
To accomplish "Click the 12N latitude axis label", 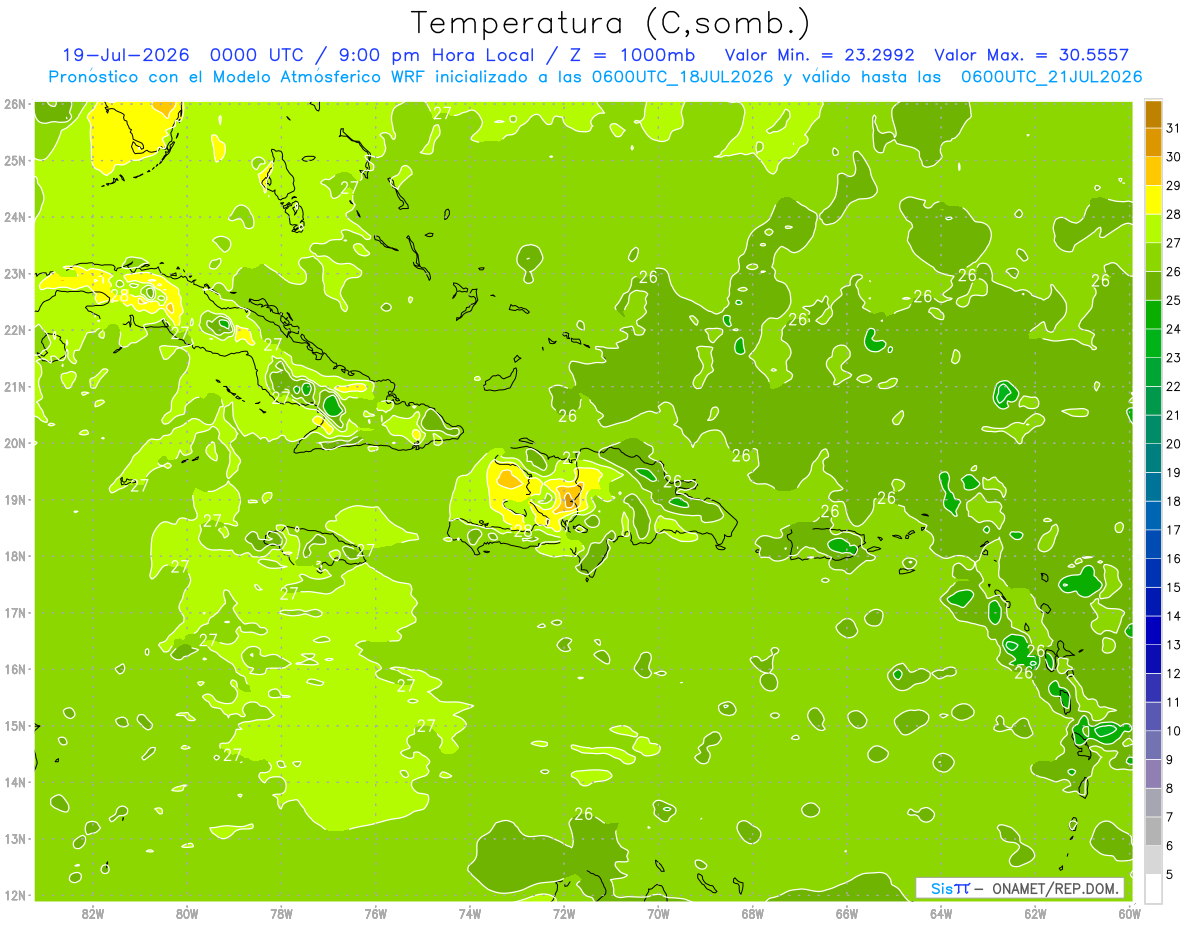I will [14, 895].
